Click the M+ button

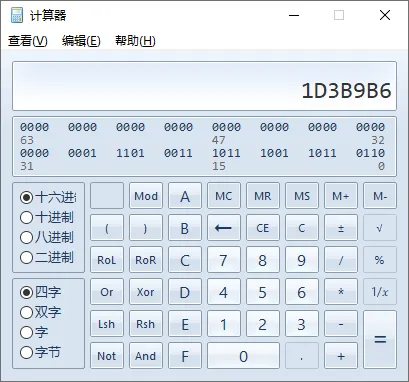point(341,196)
